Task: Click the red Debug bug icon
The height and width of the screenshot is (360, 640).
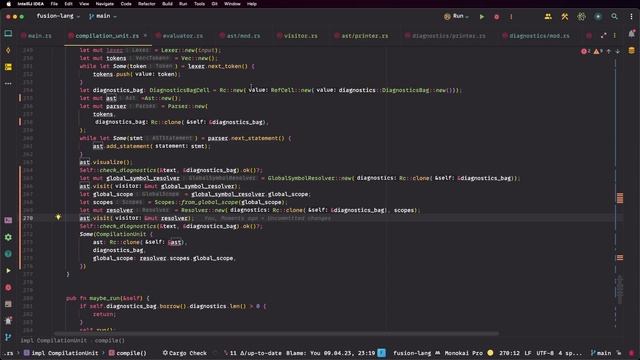Action: coord(496,17)
